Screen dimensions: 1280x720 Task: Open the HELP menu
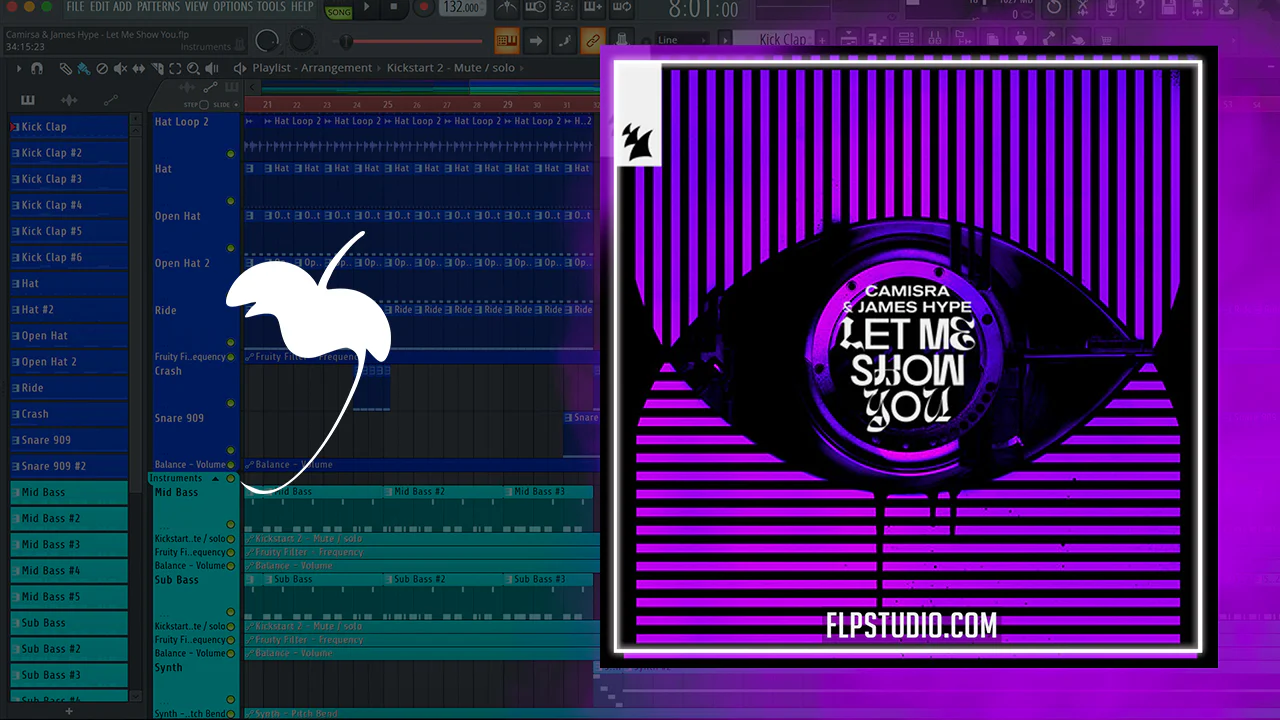point(301,7)
